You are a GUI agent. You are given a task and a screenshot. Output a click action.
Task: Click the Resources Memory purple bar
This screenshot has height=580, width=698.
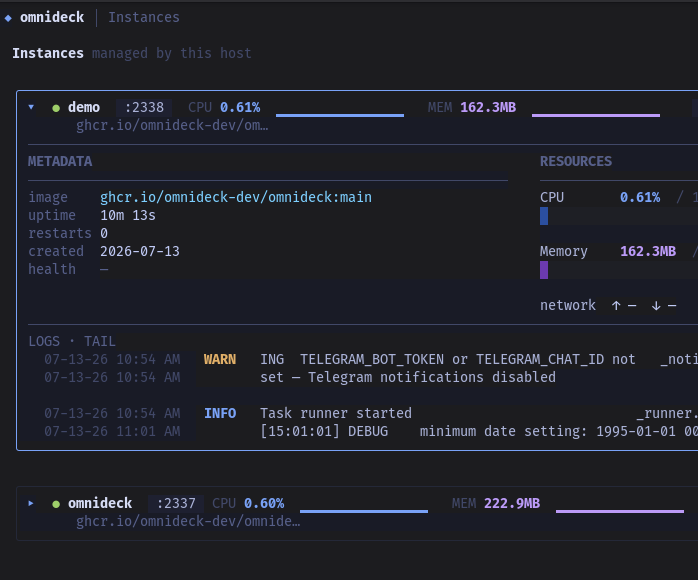coord(544,270)
